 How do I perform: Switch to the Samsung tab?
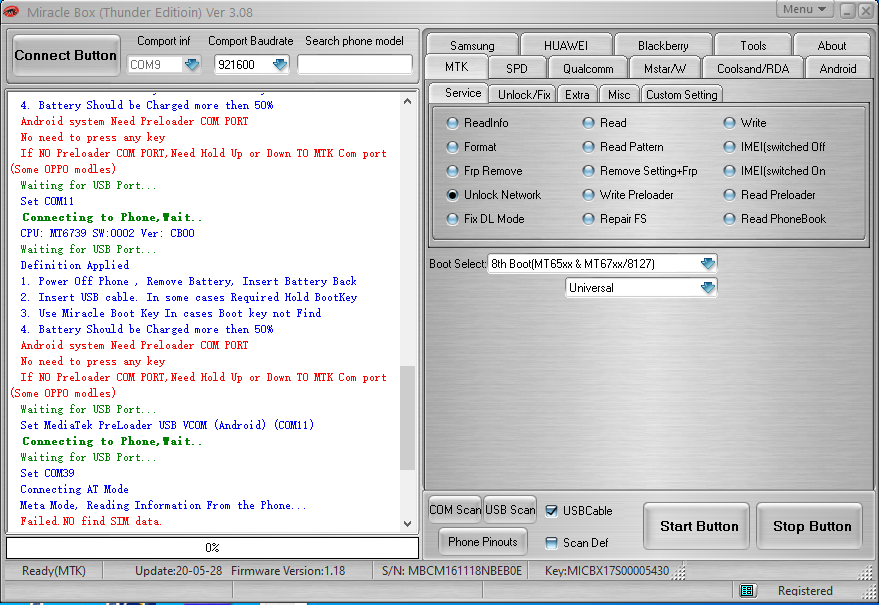click(x=472, y=45)
